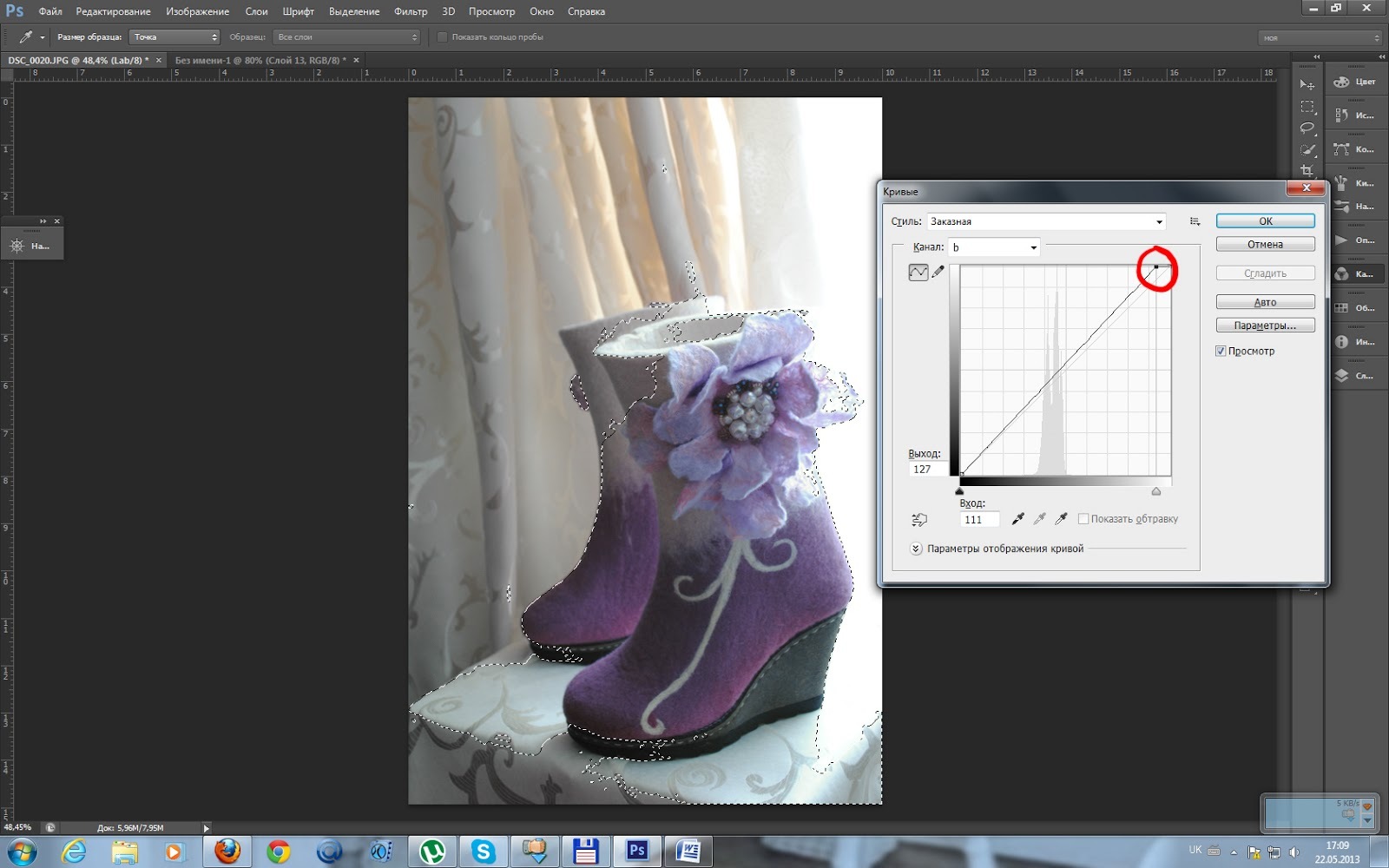Choose edit-points curve mode icon
Image resolution: width=1389 pixels, height=868 pixels.
pyautogui.click(x=918, y=272)
